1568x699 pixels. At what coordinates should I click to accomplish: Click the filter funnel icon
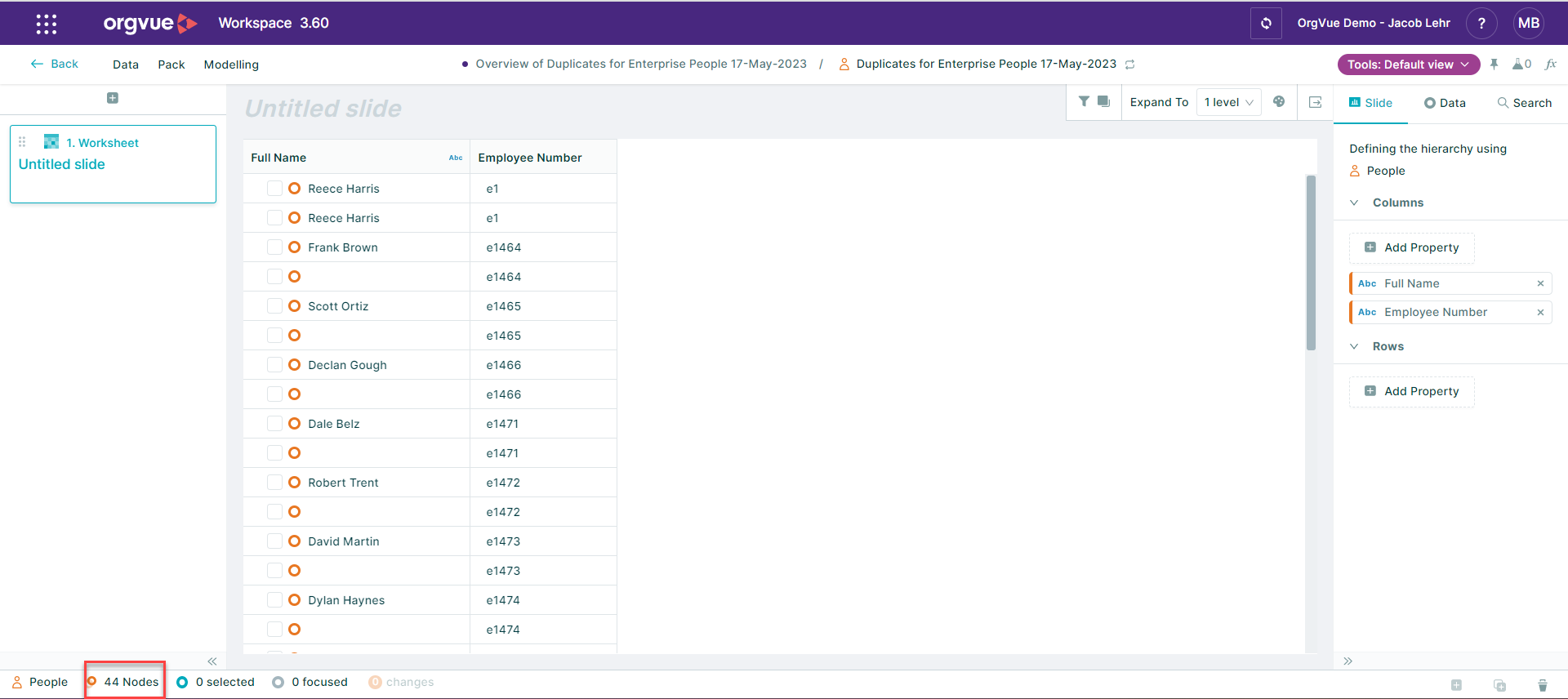pos(1084,102)
